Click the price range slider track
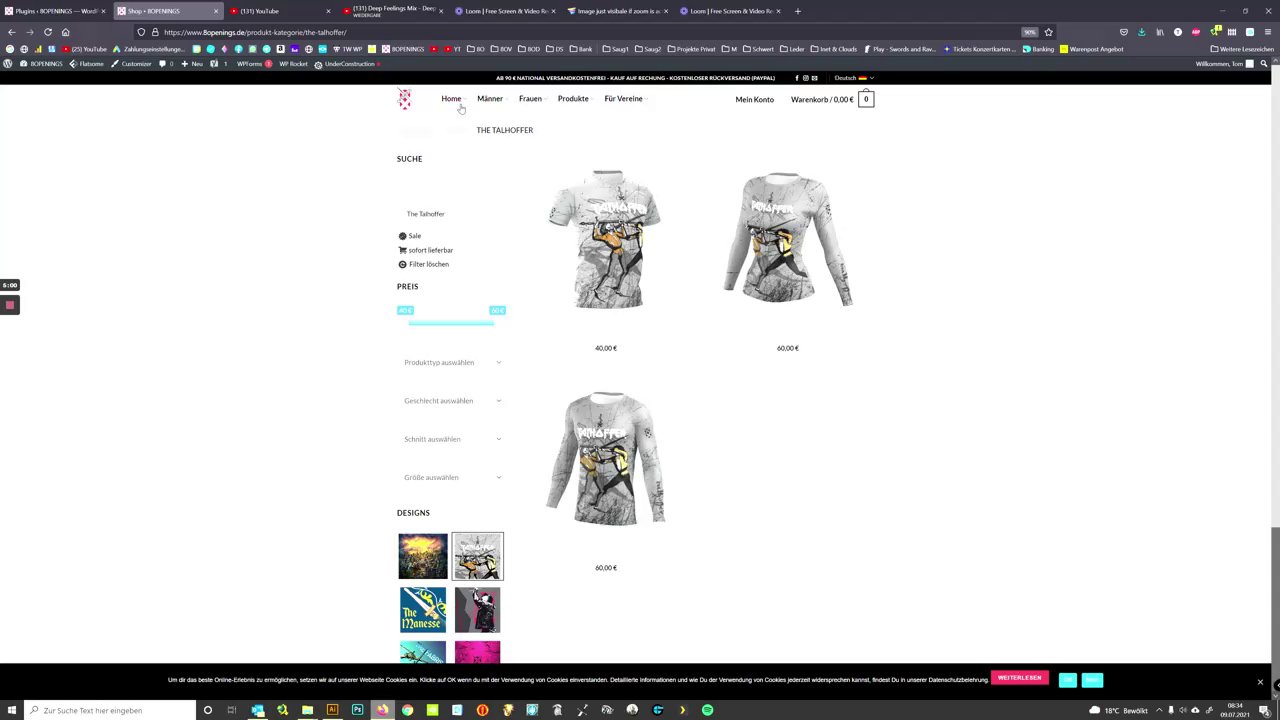Image resolution: width=1280 pixels, height=720 pixels. coord(451,322)
